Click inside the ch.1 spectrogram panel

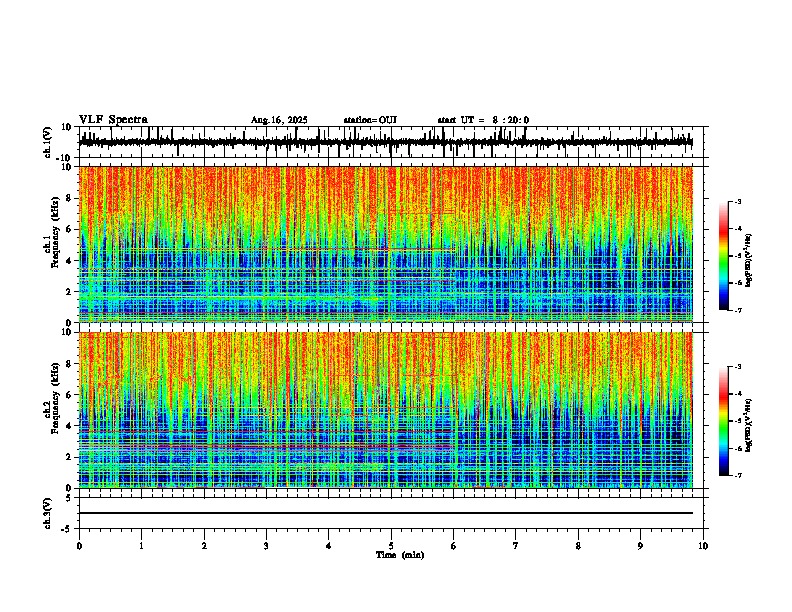[385, 244]
